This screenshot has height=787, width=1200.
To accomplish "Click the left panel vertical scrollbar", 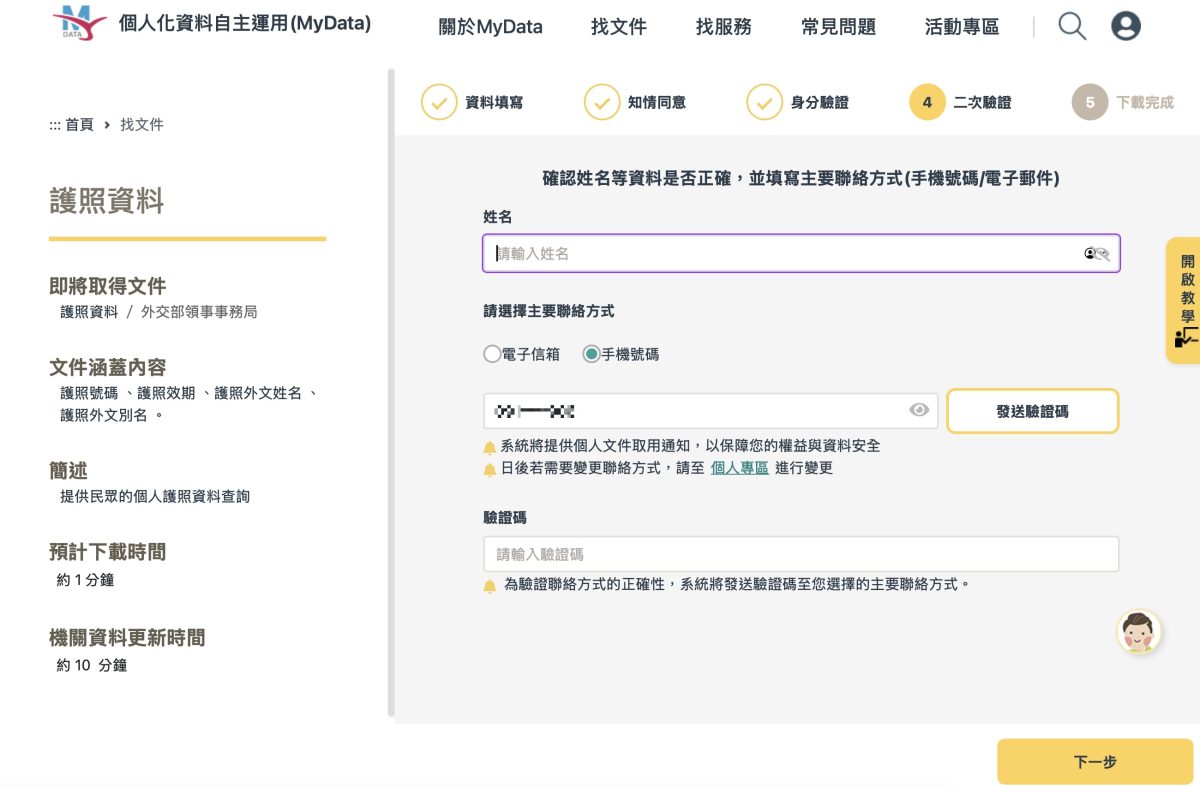I will point(391,392).
